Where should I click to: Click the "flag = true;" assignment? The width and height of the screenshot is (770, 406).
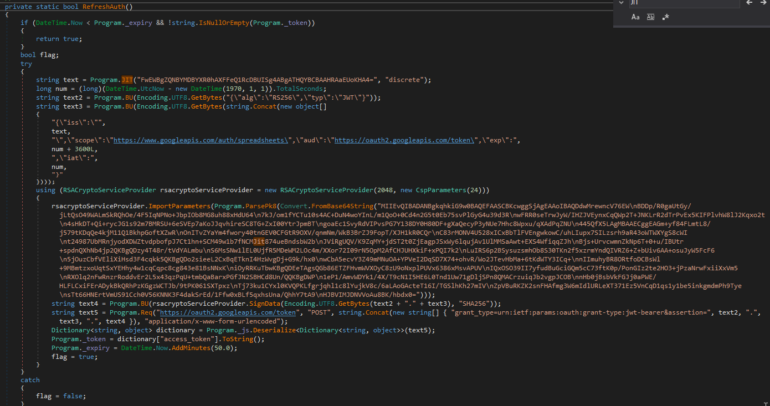click(x=75, y=357)
